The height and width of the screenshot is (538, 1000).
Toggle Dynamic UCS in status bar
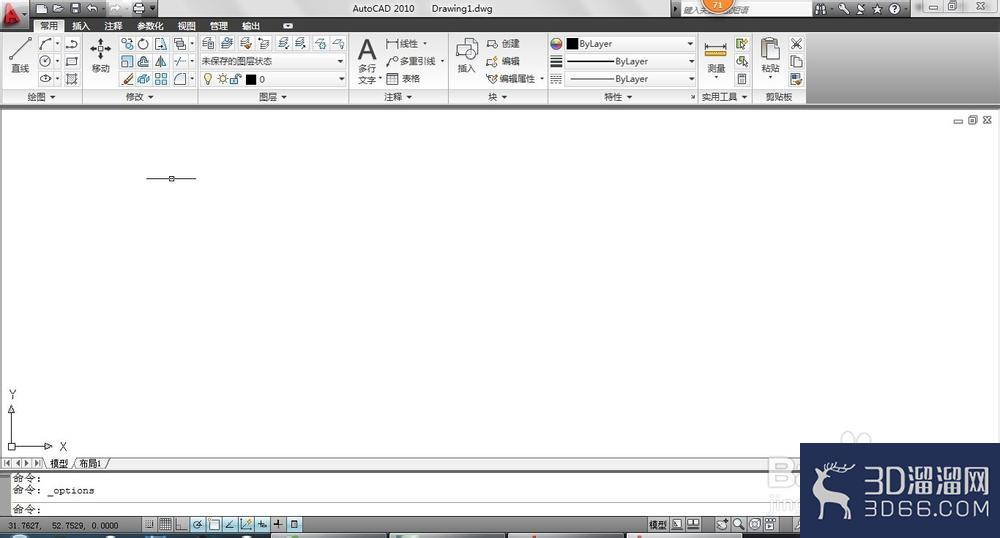(246, 525)
